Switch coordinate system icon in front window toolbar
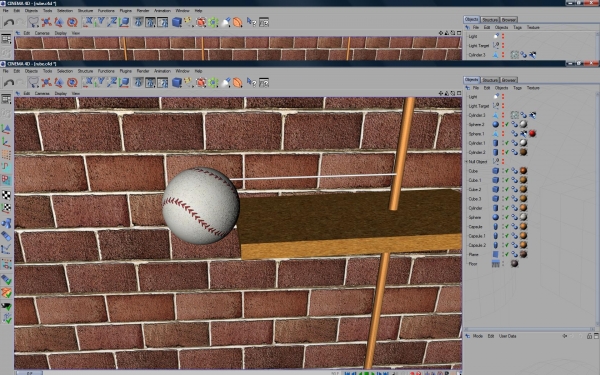600x375 pixels. 124,82
